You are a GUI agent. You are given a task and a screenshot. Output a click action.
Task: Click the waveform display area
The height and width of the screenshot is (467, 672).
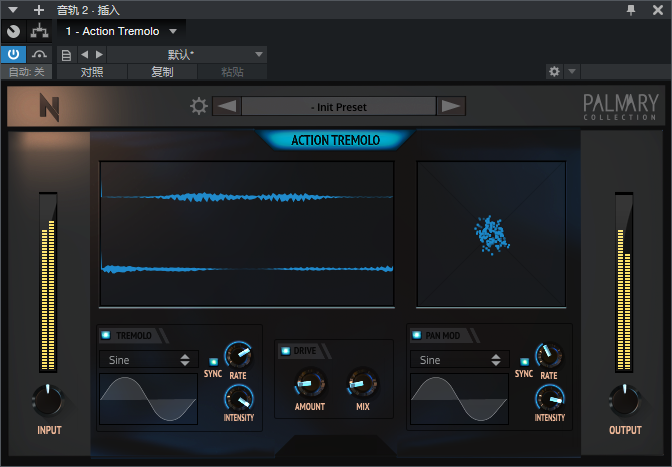(x=247, y=234)
